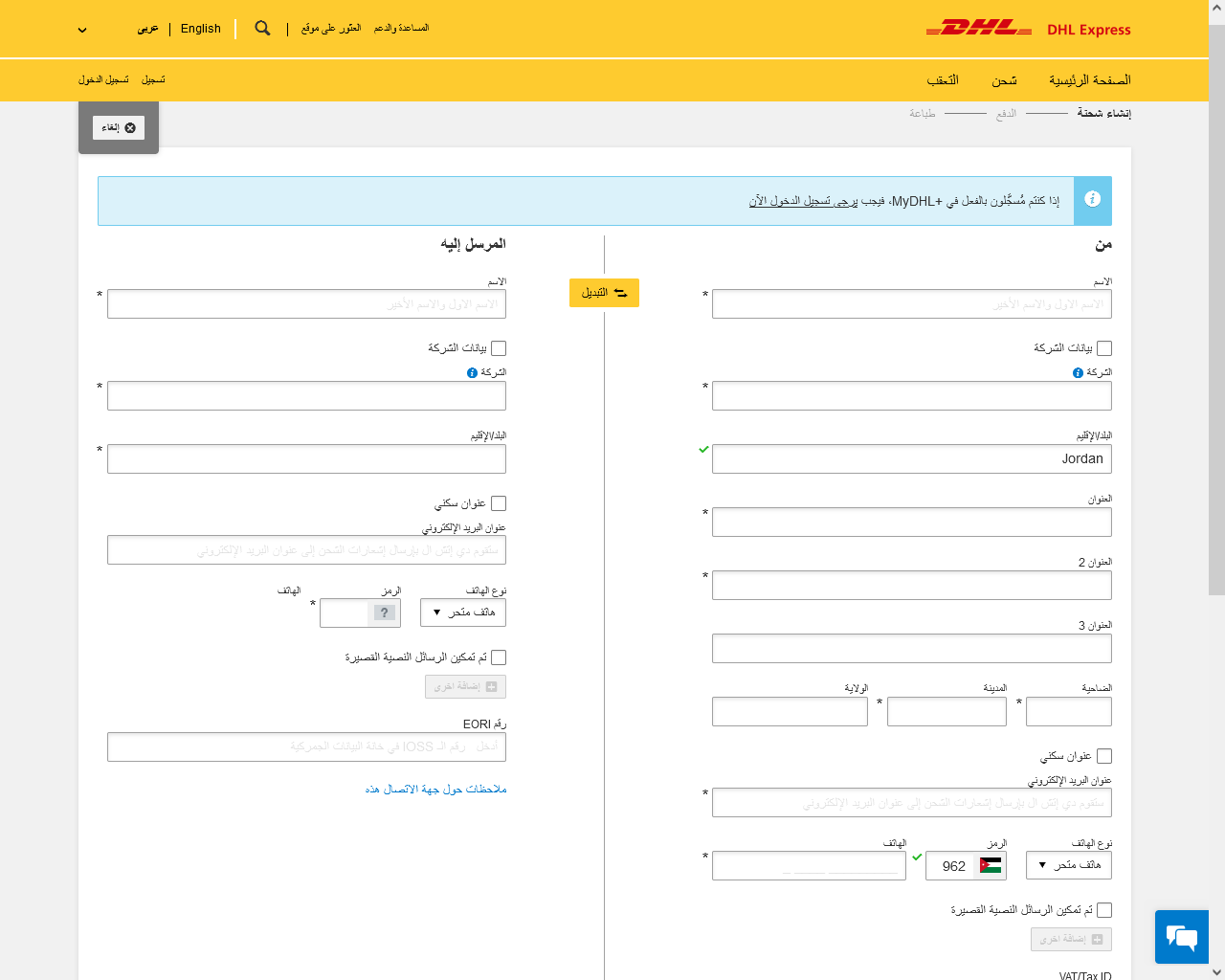Image resolution: width=1225 pixels, height=980 pixels.
Task: Click the sender company info icon
Action: [1078, 373]
